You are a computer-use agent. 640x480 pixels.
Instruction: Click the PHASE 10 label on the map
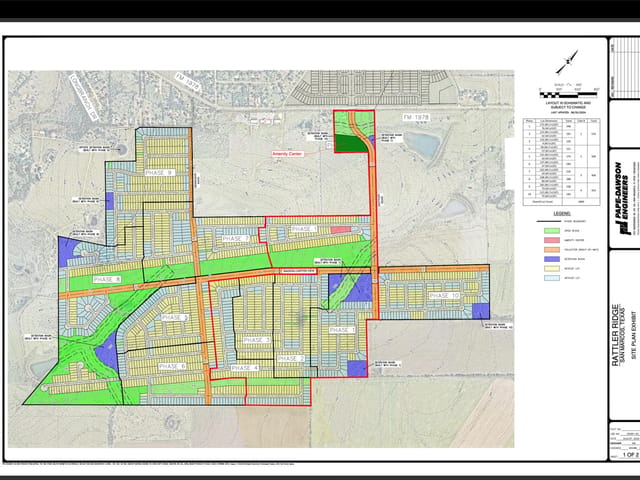coord(444,295)
